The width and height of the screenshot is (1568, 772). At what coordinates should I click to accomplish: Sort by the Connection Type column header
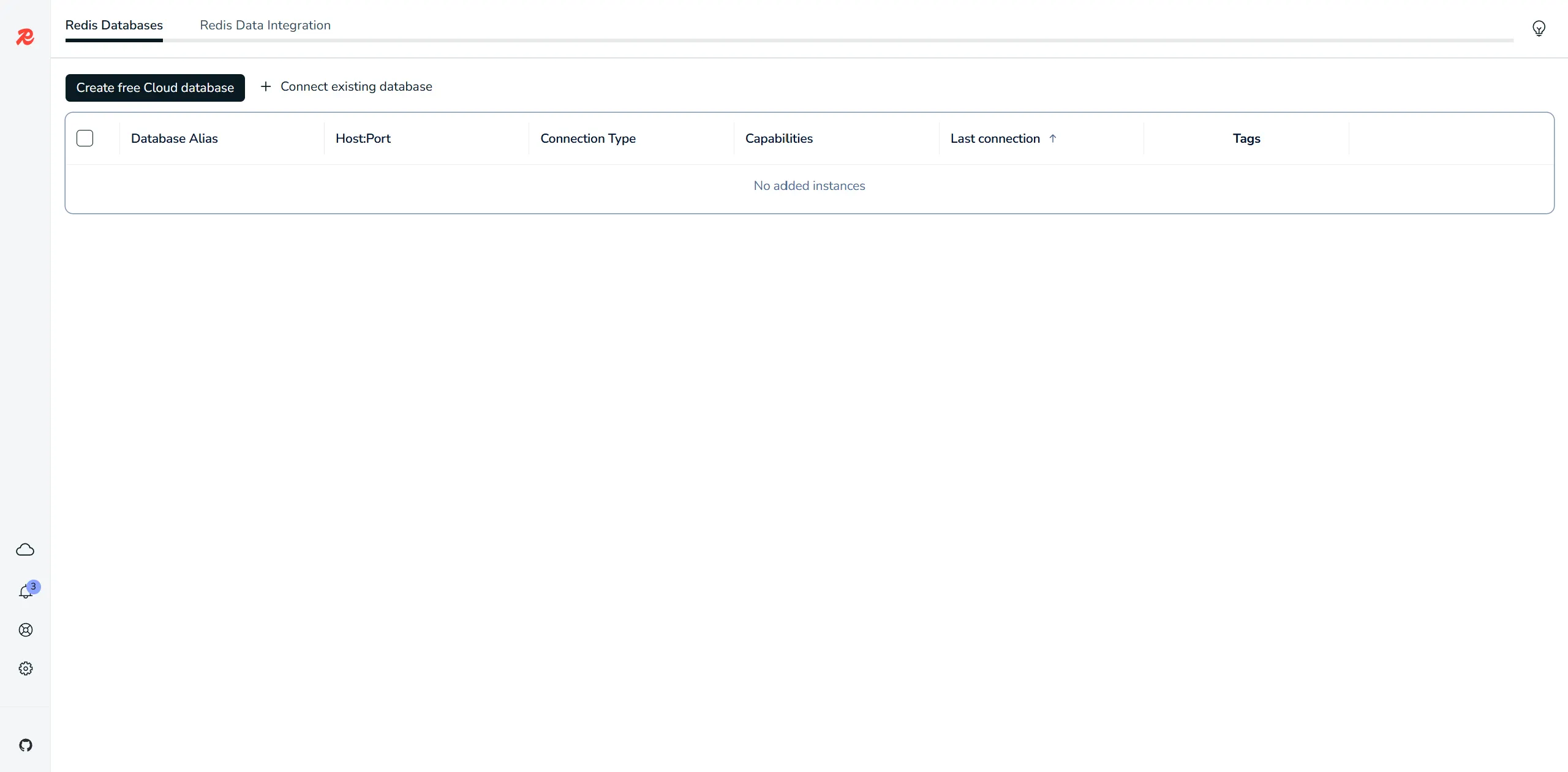pyautogui.click(x=587, y=138)
